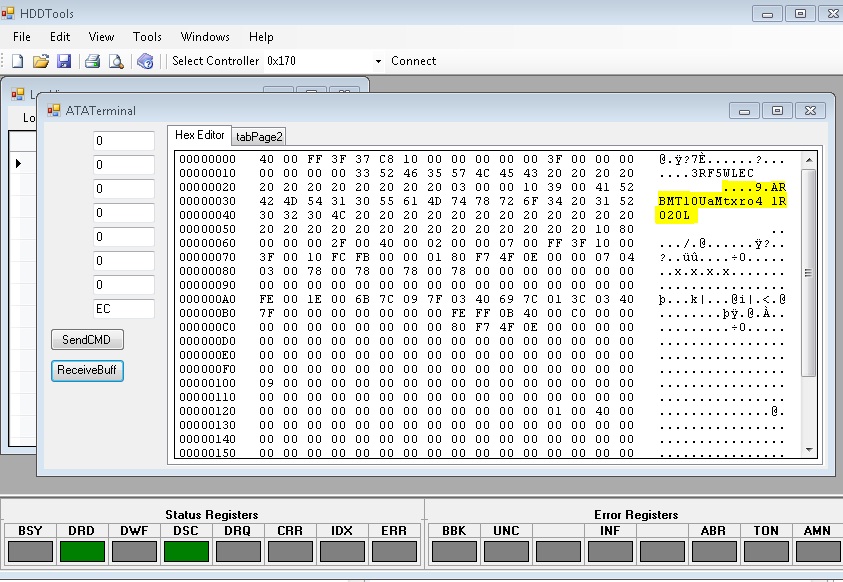843x582 pixels.
Task: Click the SendCMD button
Action: (x=87, y=340)
